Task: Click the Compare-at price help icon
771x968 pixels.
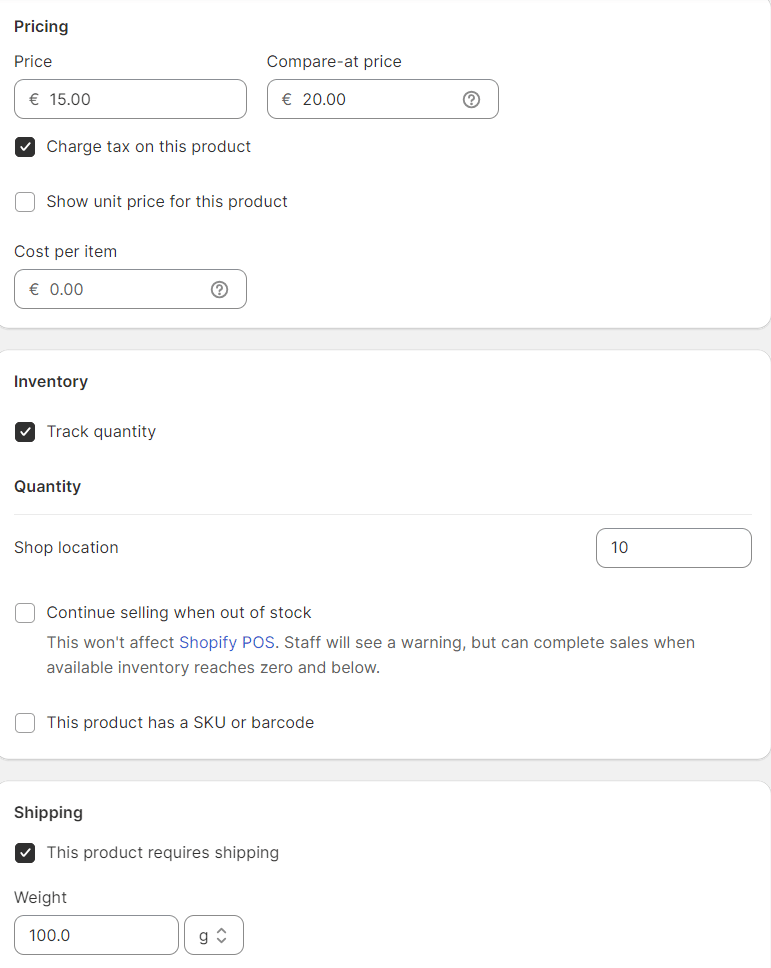Action: click(471, 99)
